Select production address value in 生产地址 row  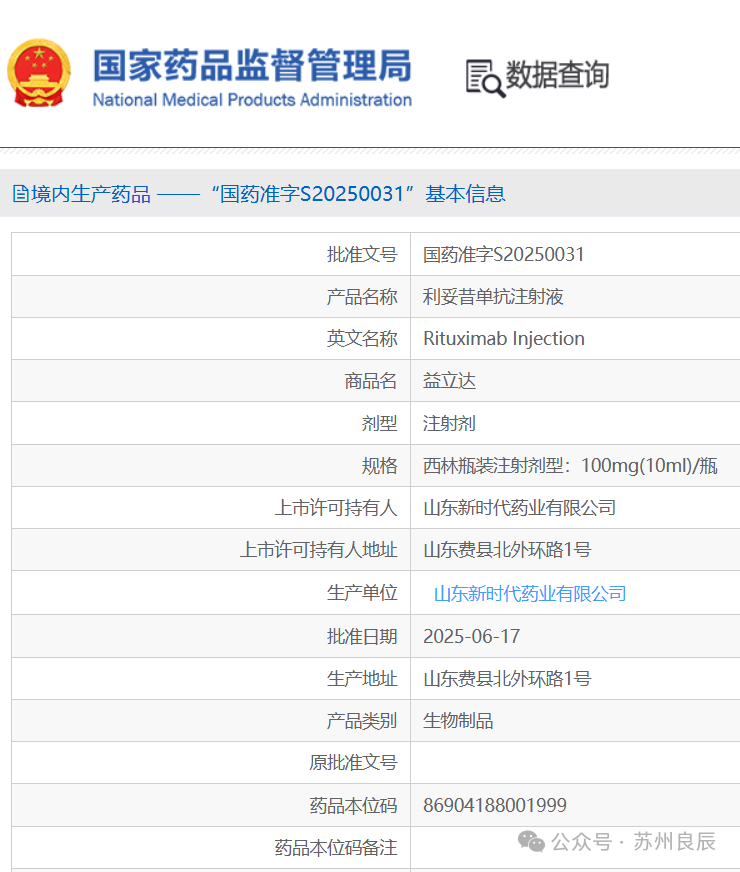tap(507, 678)
